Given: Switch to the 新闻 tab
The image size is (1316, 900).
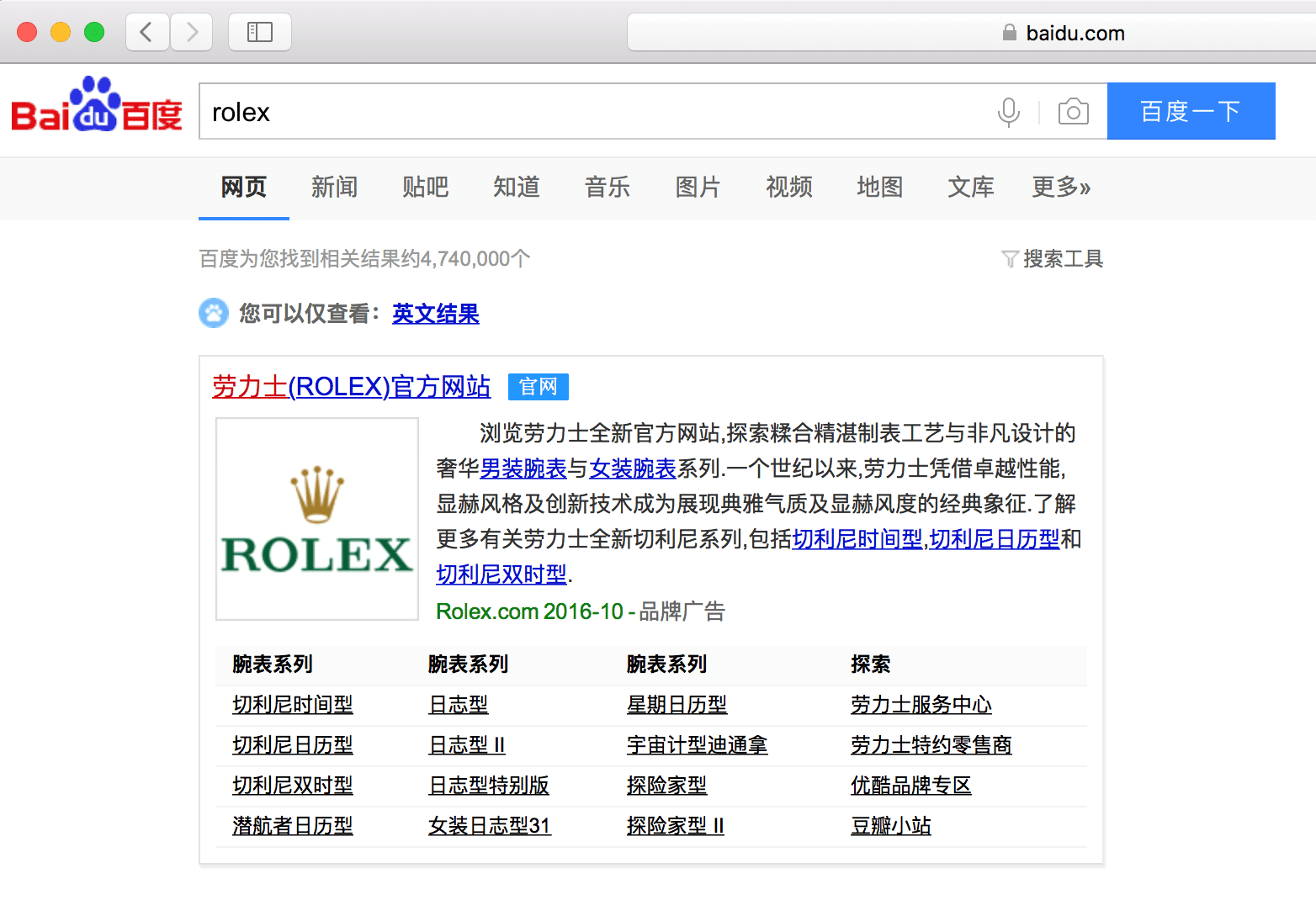Looking at the screenshot, I should (x=334, y=187).
